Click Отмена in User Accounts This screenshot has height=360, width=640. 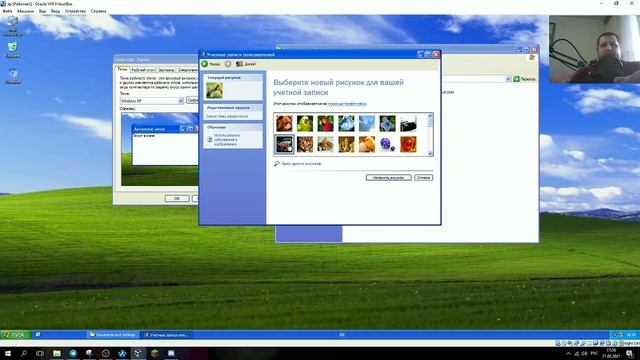[x=423, y=178]
